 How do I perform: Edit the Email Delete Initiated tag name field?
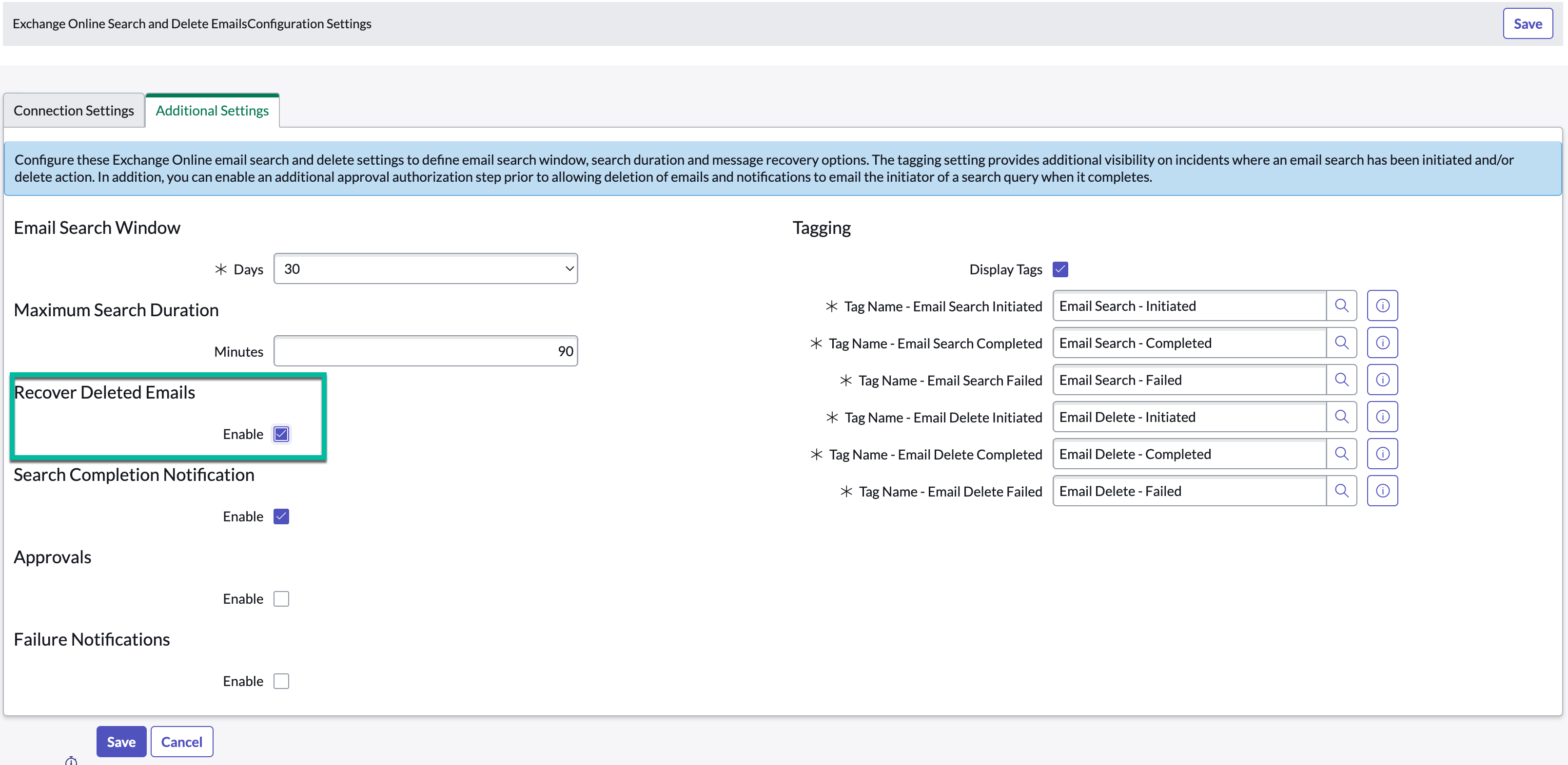point(1189,417)
